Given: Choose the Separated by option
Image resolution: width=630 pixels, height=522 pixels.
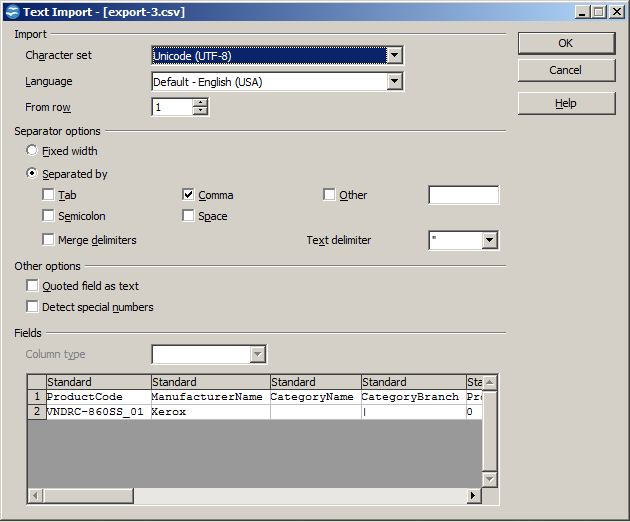Looking at the screenshot, I should click(33, 174).
